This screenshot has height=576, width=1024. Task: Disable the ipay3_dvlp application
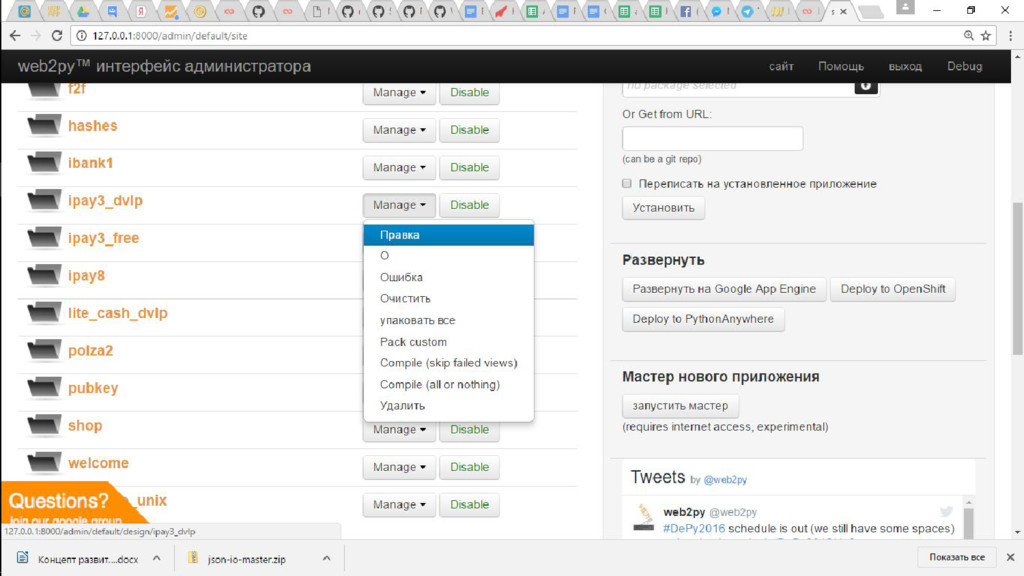pos(470,205)
